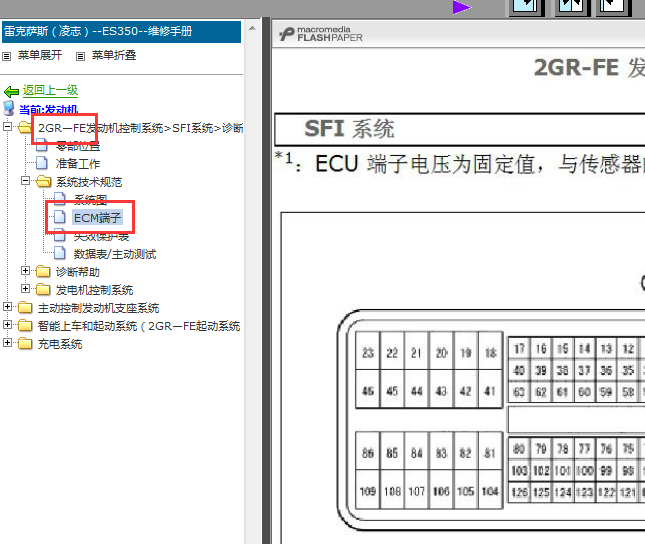The height and width of the screenshot is (544, 645).
Task: Click connector terminal number 46
Action: point(368,391)
